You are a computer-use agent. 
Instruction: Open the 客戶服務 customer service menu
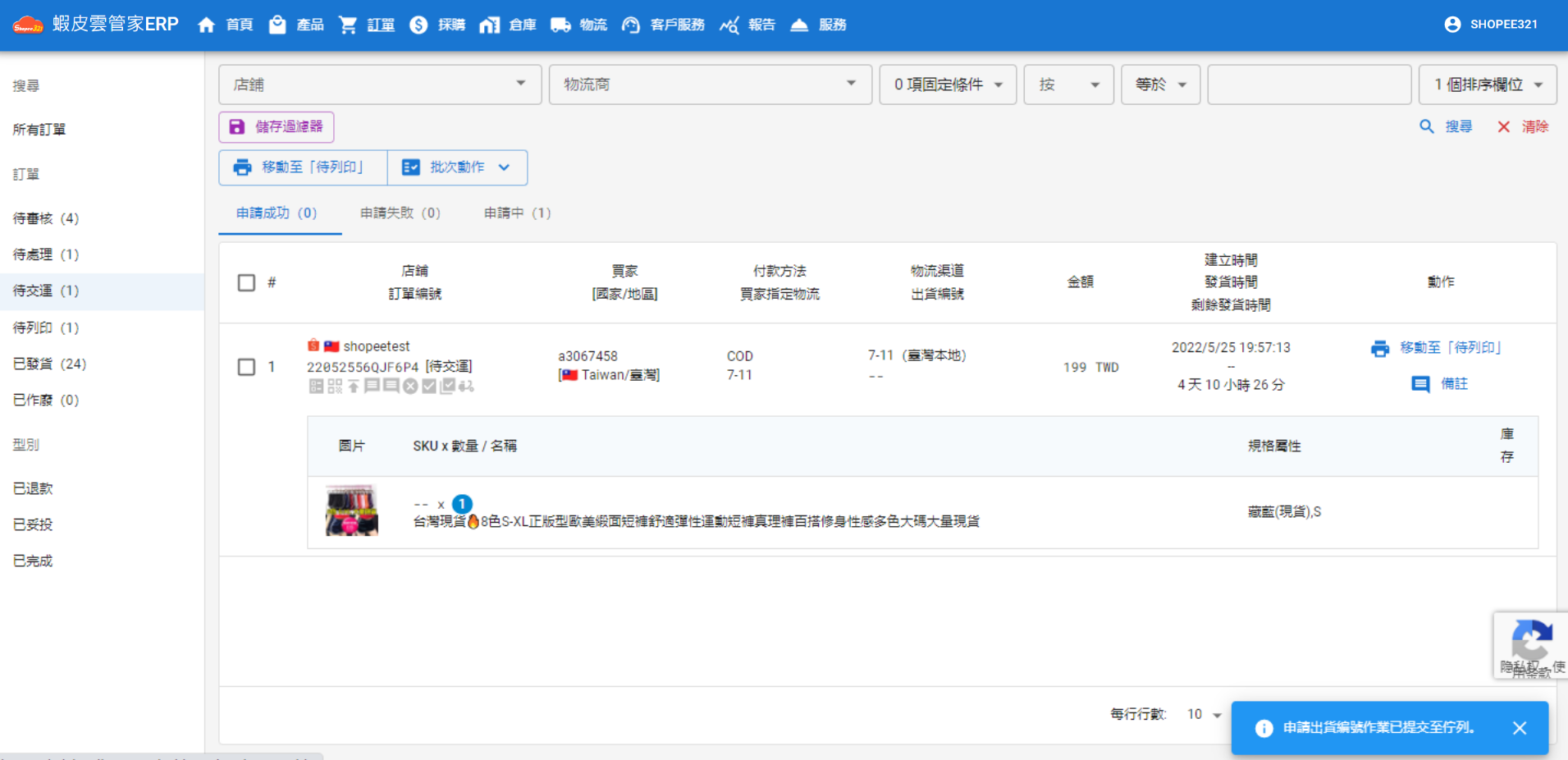tap(663, 25)
